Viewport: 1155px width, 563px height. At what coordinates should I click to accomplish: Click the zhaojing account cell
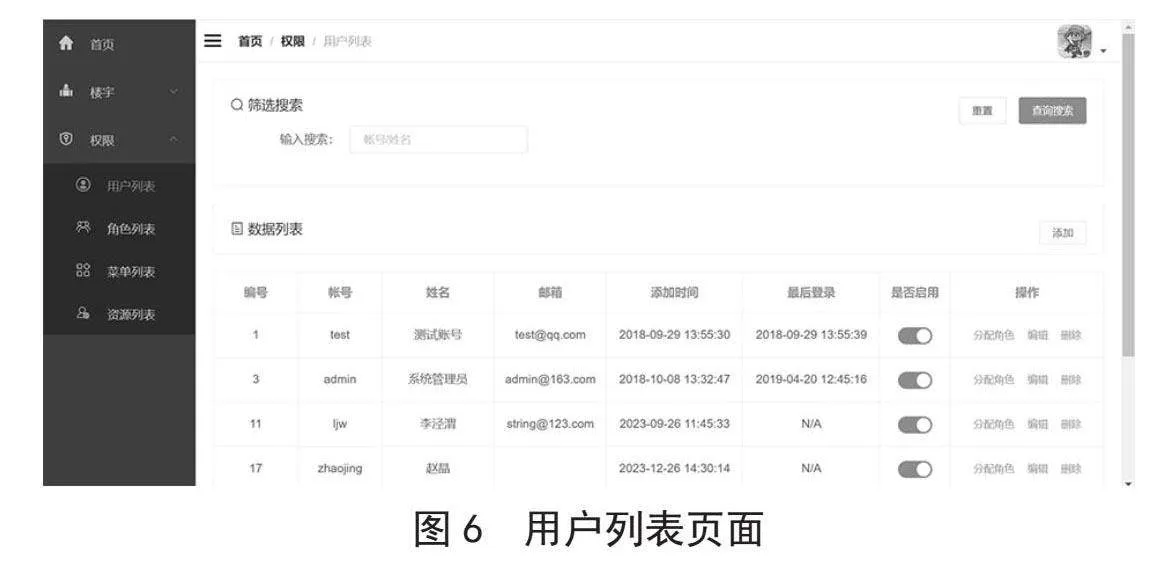[x=340, y=469]
